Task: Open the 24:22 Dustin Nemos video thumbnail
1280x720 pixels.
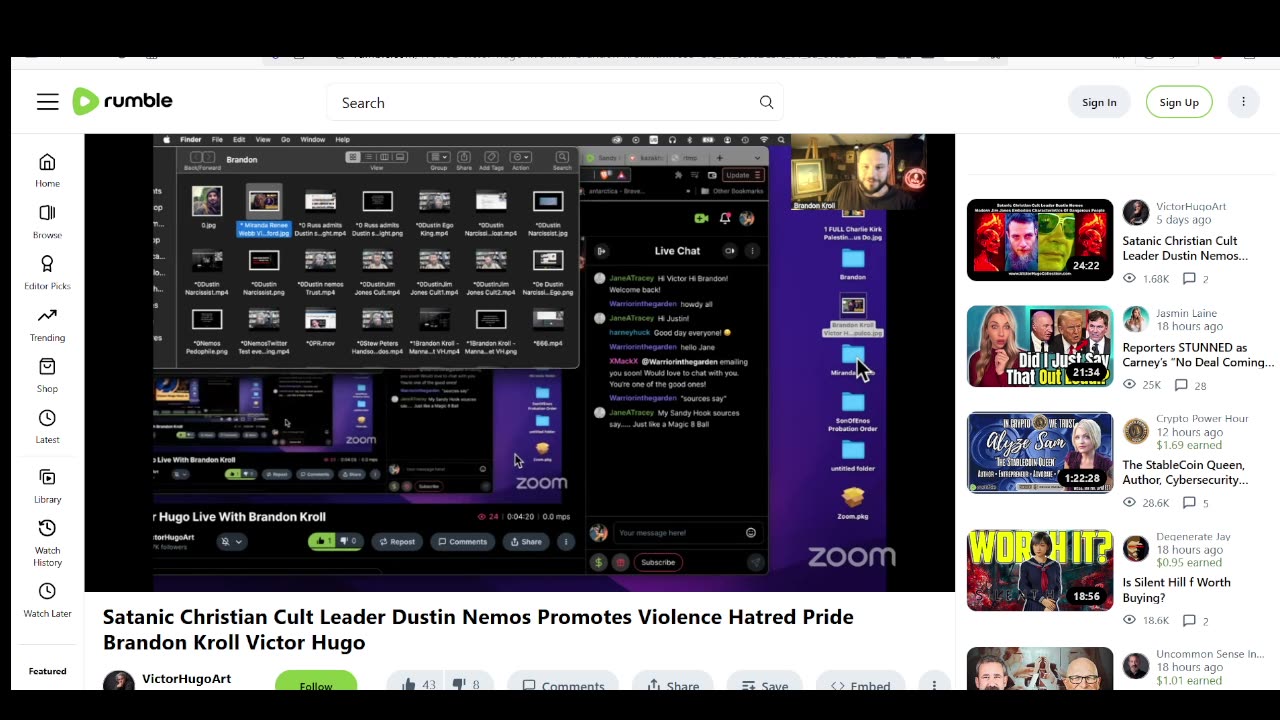Action: point(1040,240)
